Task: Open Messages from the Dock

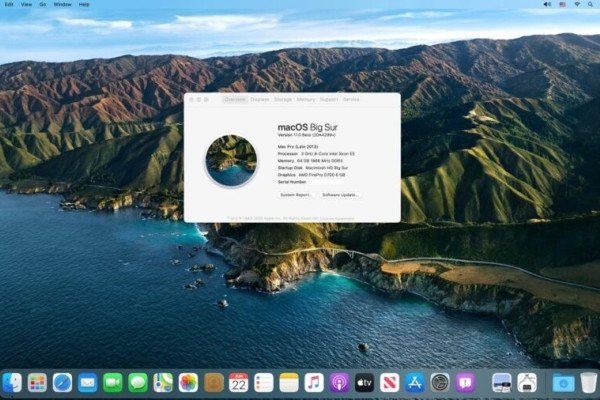Action: click(x=138, y=383)
